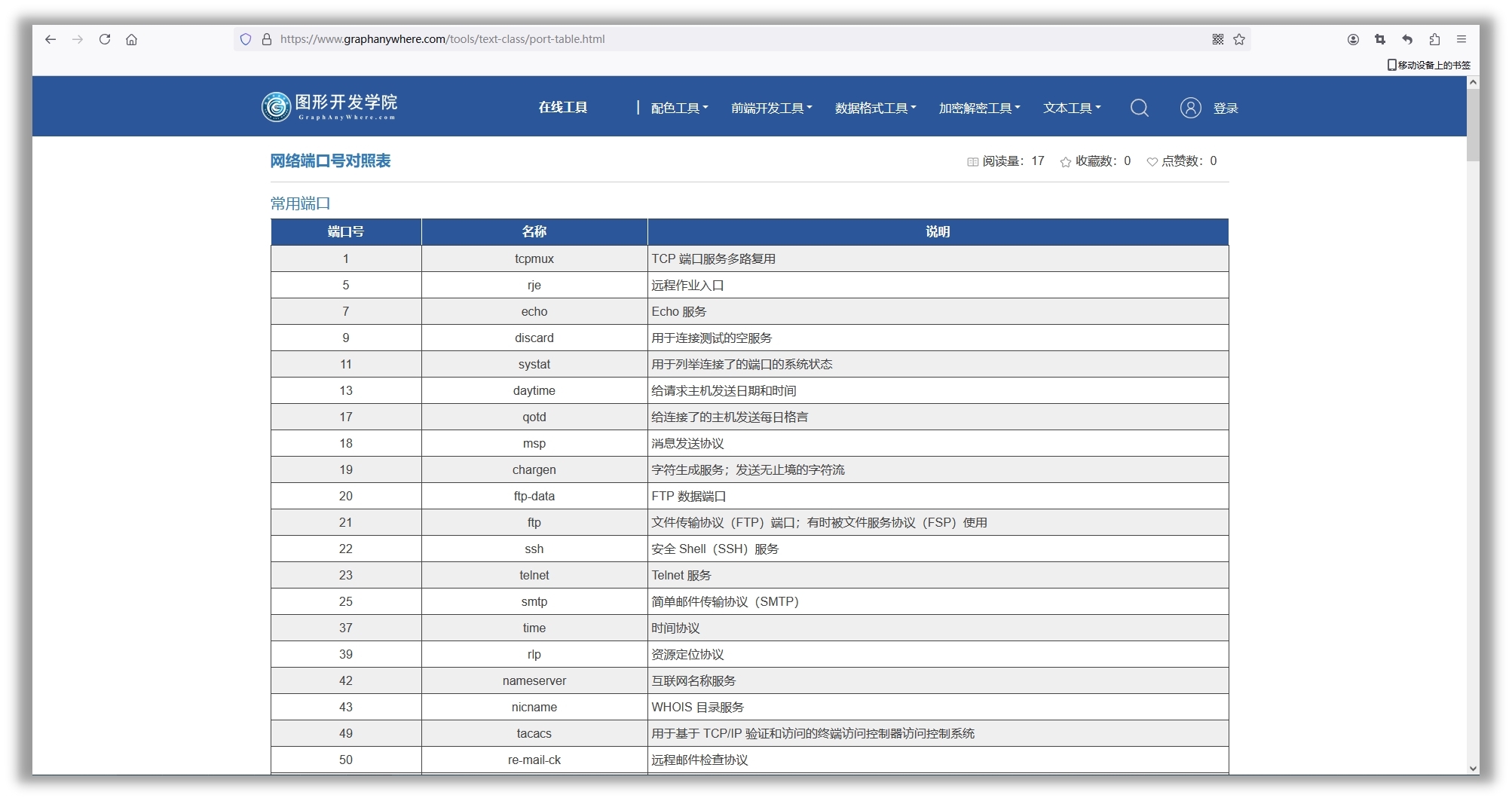Screen dimensions: 1512x801
Task: Select the re-mail-ck name cell
Action: coord(534,760)
